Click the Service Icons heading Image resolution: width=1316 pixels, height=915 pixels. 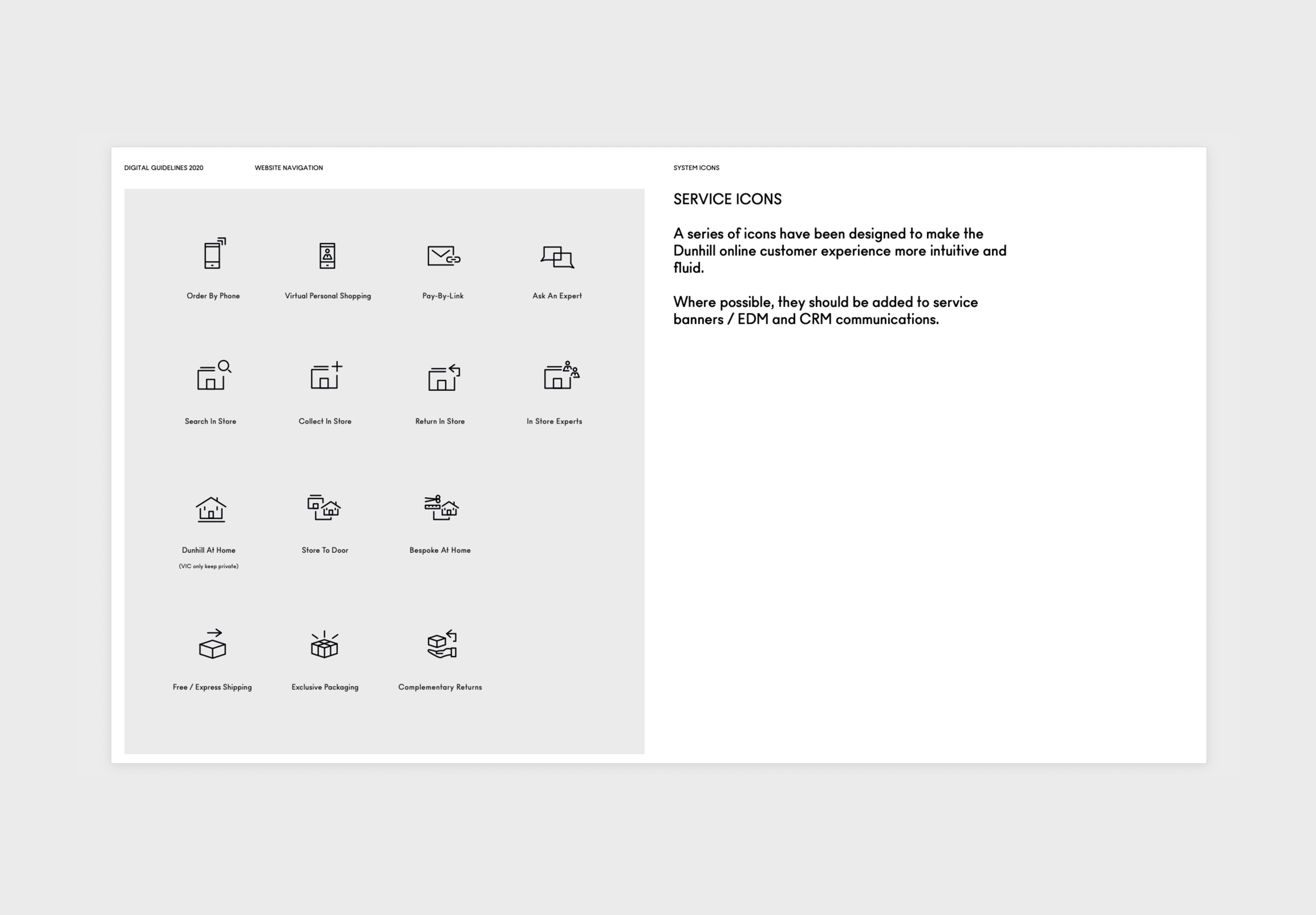727,199
